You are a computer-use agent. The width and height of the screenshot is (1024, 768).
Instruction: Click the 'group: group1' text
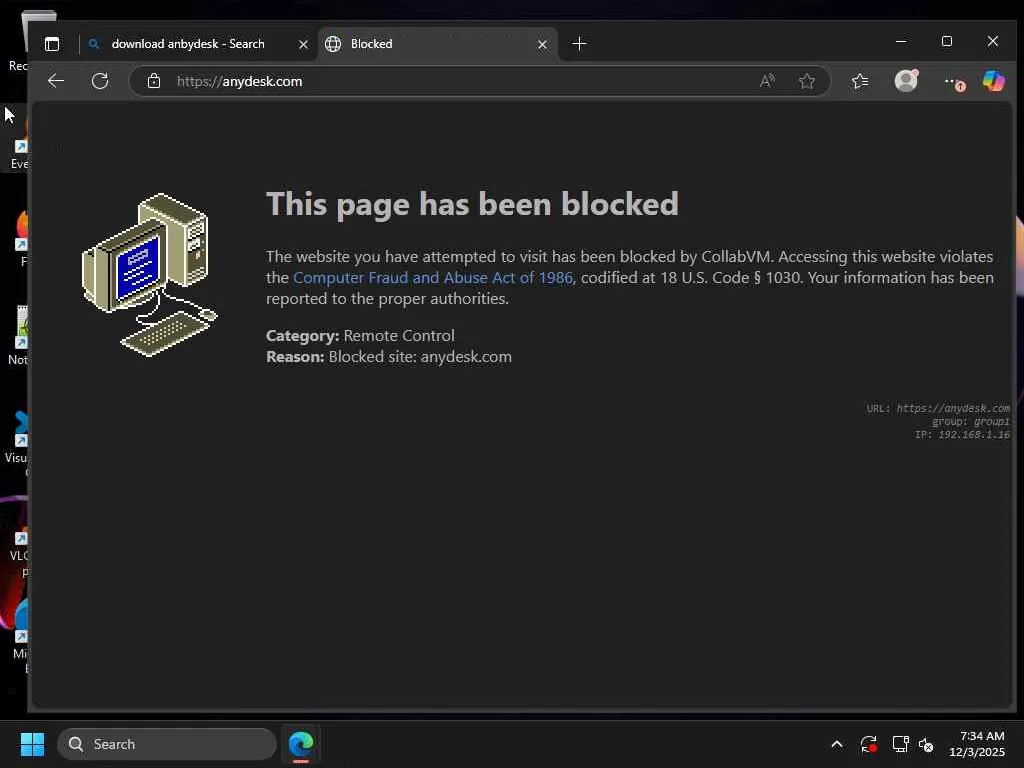click(x=970, y=421)
